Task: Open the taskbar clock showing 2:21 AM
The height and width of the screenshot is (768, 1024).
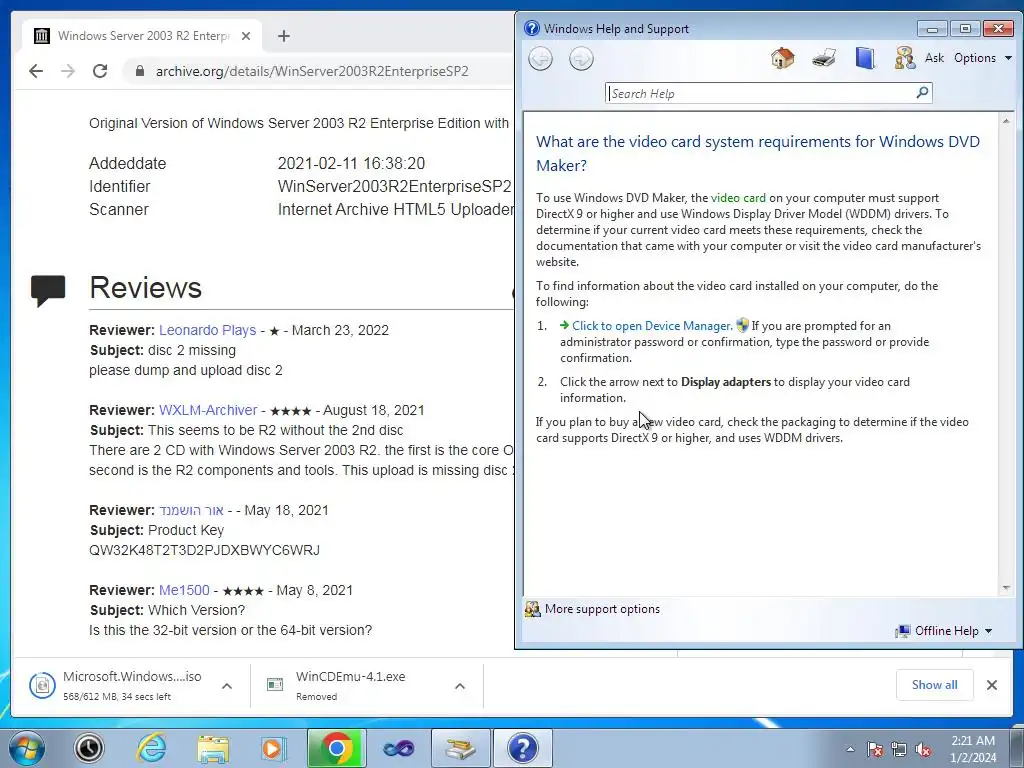Action: pyautogui.click(x=973, y=749)
